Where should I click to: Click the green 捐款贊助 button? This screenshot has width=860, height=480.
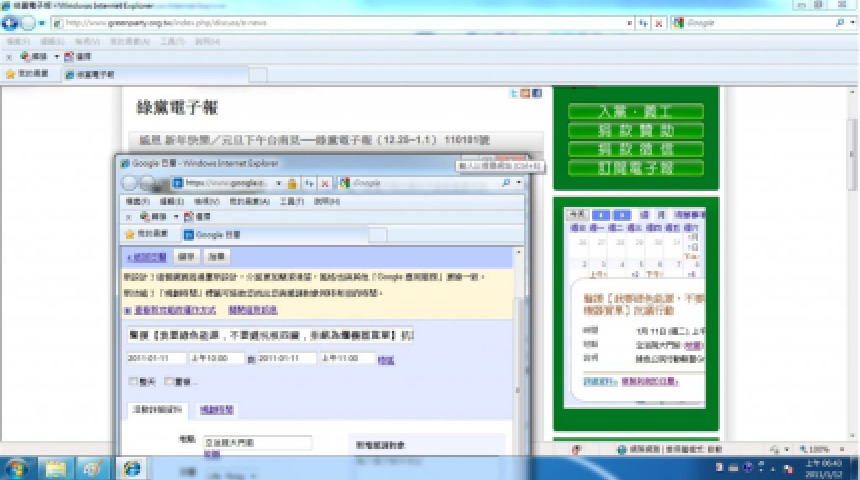(636, 131)
